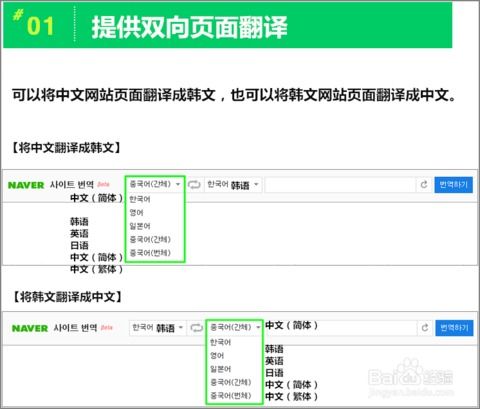The width and height of the screenshot is (480, 409).
Task: Click the refresh icon in lower toolbar
Action: 425,328
